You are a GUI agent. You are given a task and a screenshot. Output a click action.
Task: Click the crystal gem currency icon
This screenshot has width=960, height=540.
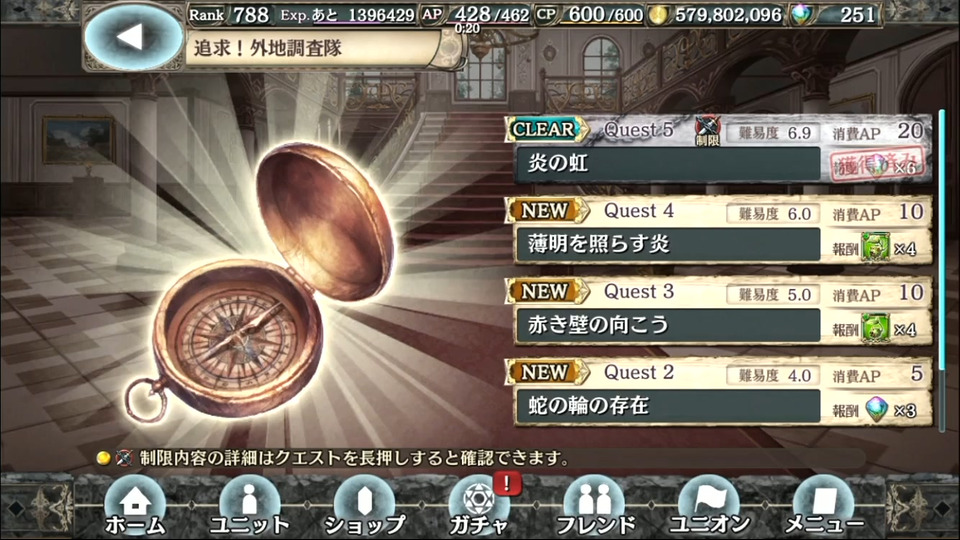tap(801, 15)
